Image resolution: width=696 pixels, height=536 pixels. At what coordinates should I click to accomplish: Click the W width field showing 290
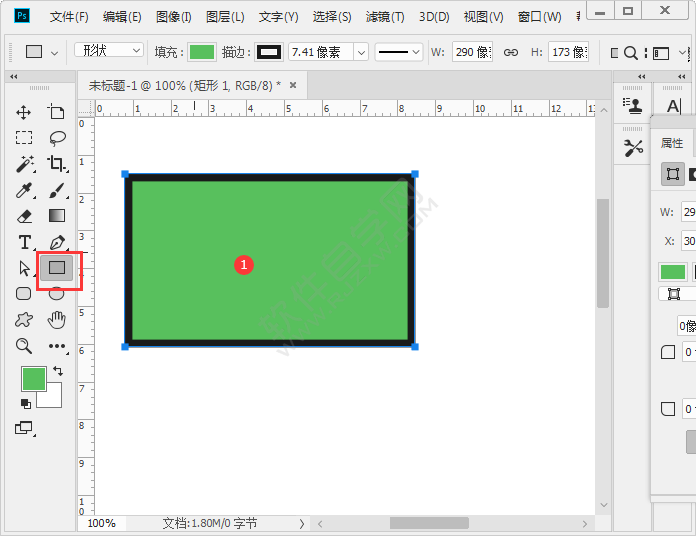point(472,52)
